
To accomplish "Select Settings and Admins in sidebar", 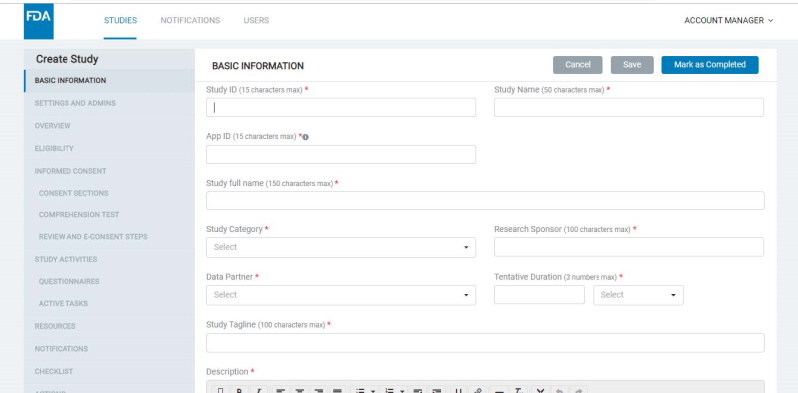I will [75, 103].
